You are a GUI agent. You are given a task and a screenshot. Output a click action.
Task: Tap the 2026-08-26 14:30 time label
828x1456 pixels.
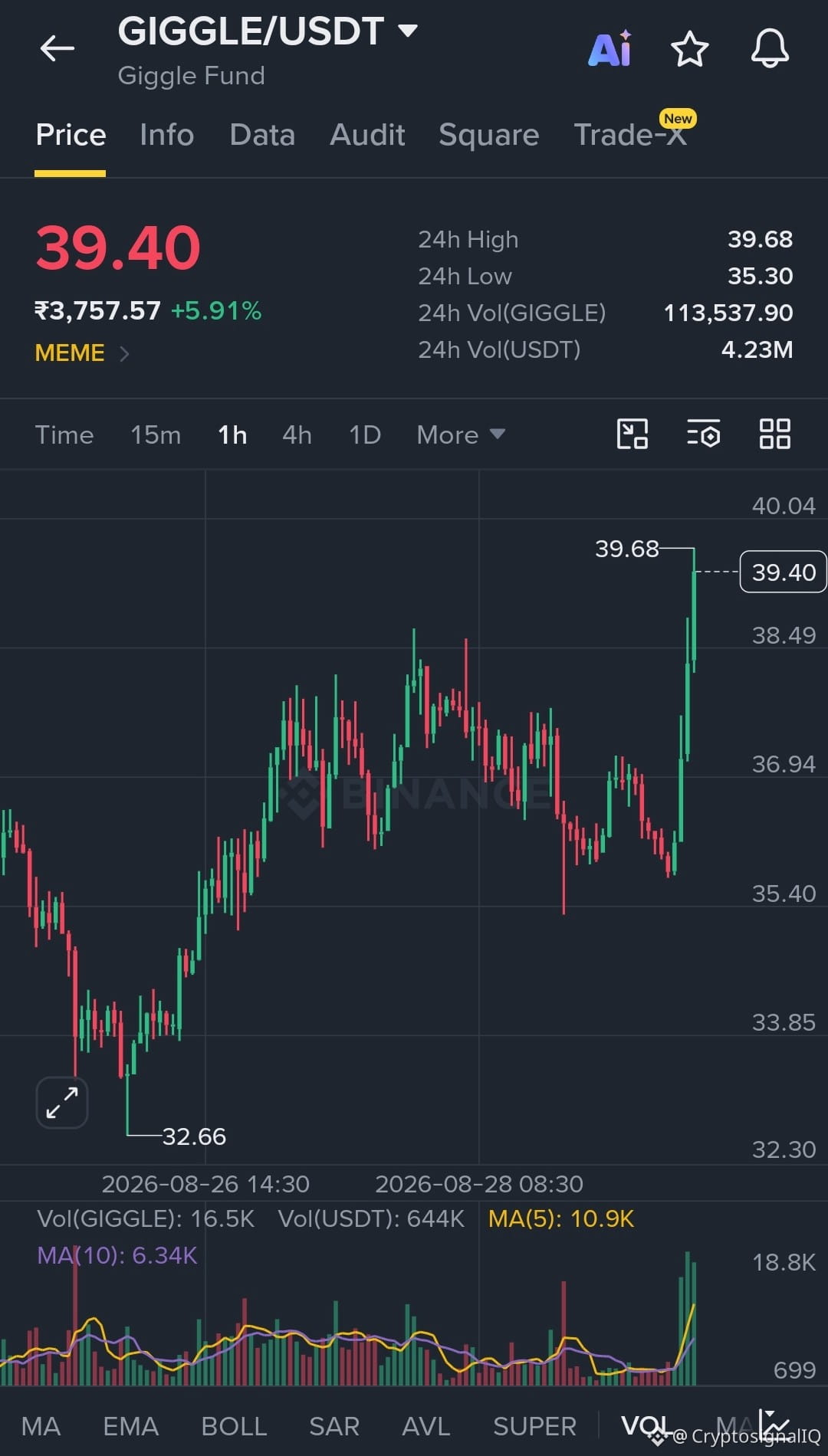tap(205, 1184)
